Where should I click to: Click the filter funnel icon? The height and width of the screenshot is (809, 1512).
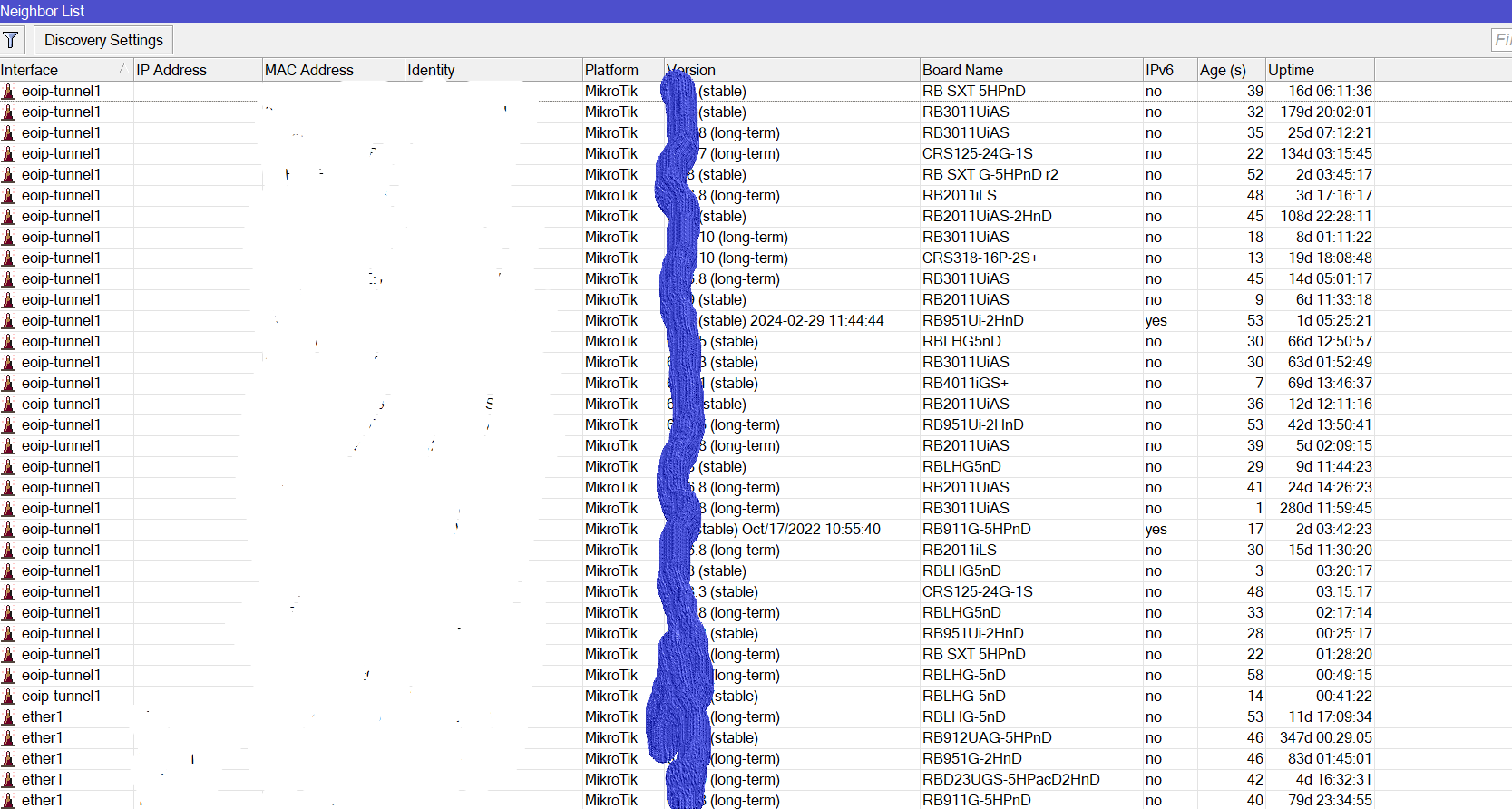pos(11,40)
